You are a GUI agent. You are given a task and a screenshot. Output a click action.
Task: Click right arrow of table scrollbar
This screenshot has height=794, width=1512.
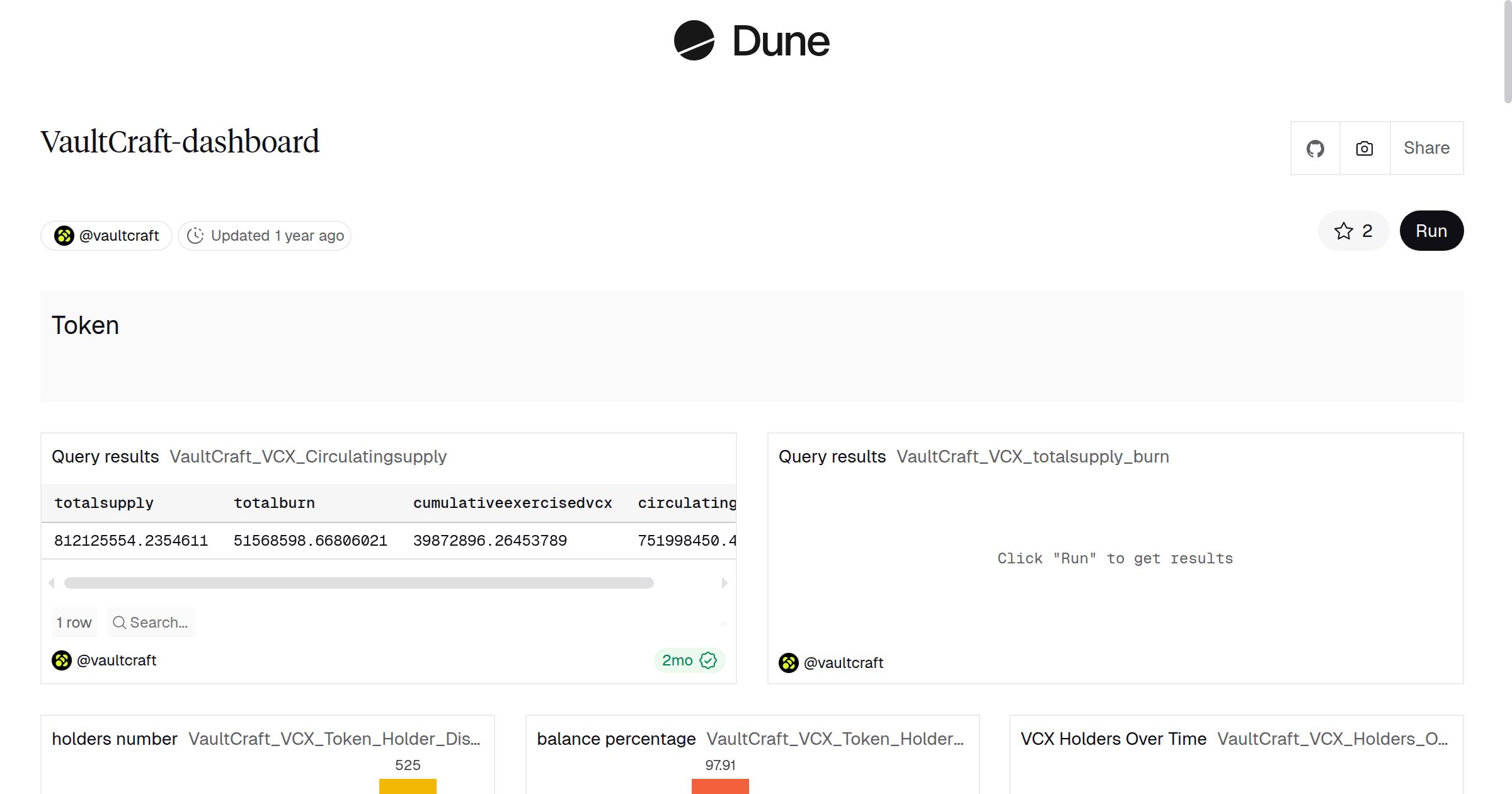click(724, 583)
